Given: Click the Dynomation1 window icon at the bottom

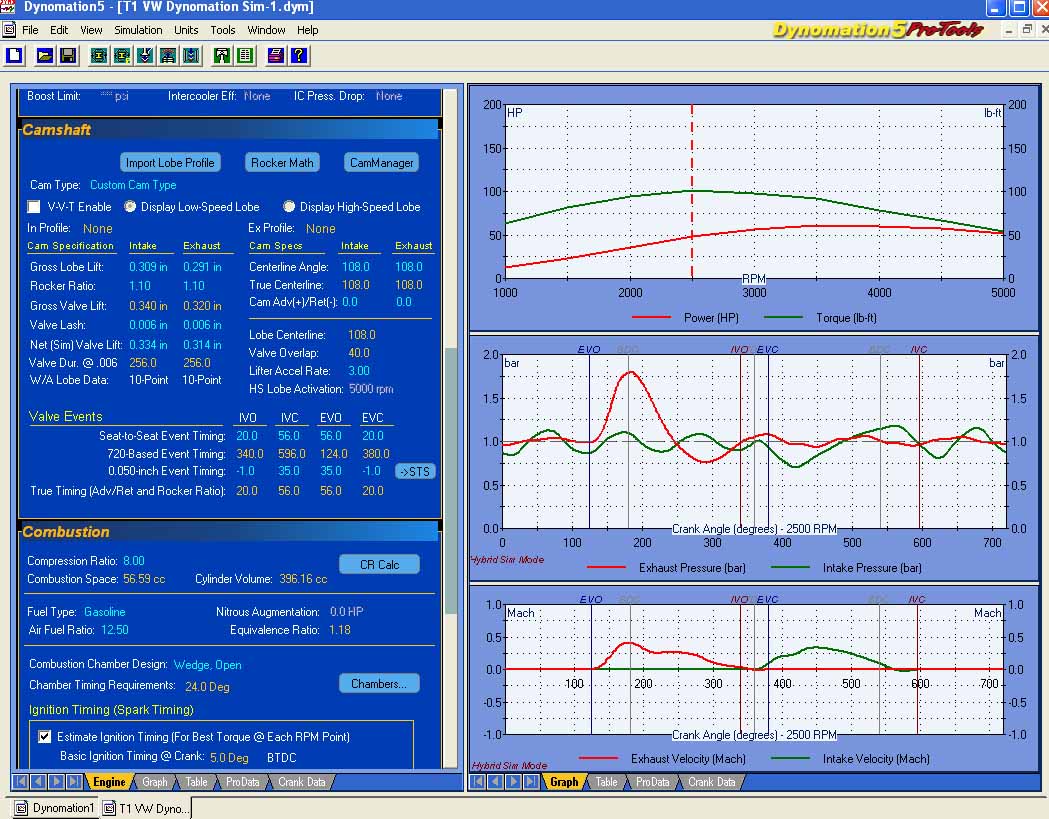Looking at the screenshot, I should pos(21,808).
